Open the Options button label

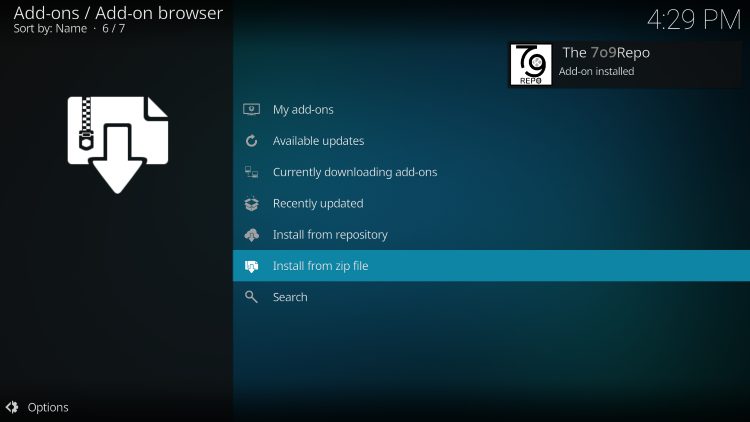pyautogui.click(x=48, y=407)
